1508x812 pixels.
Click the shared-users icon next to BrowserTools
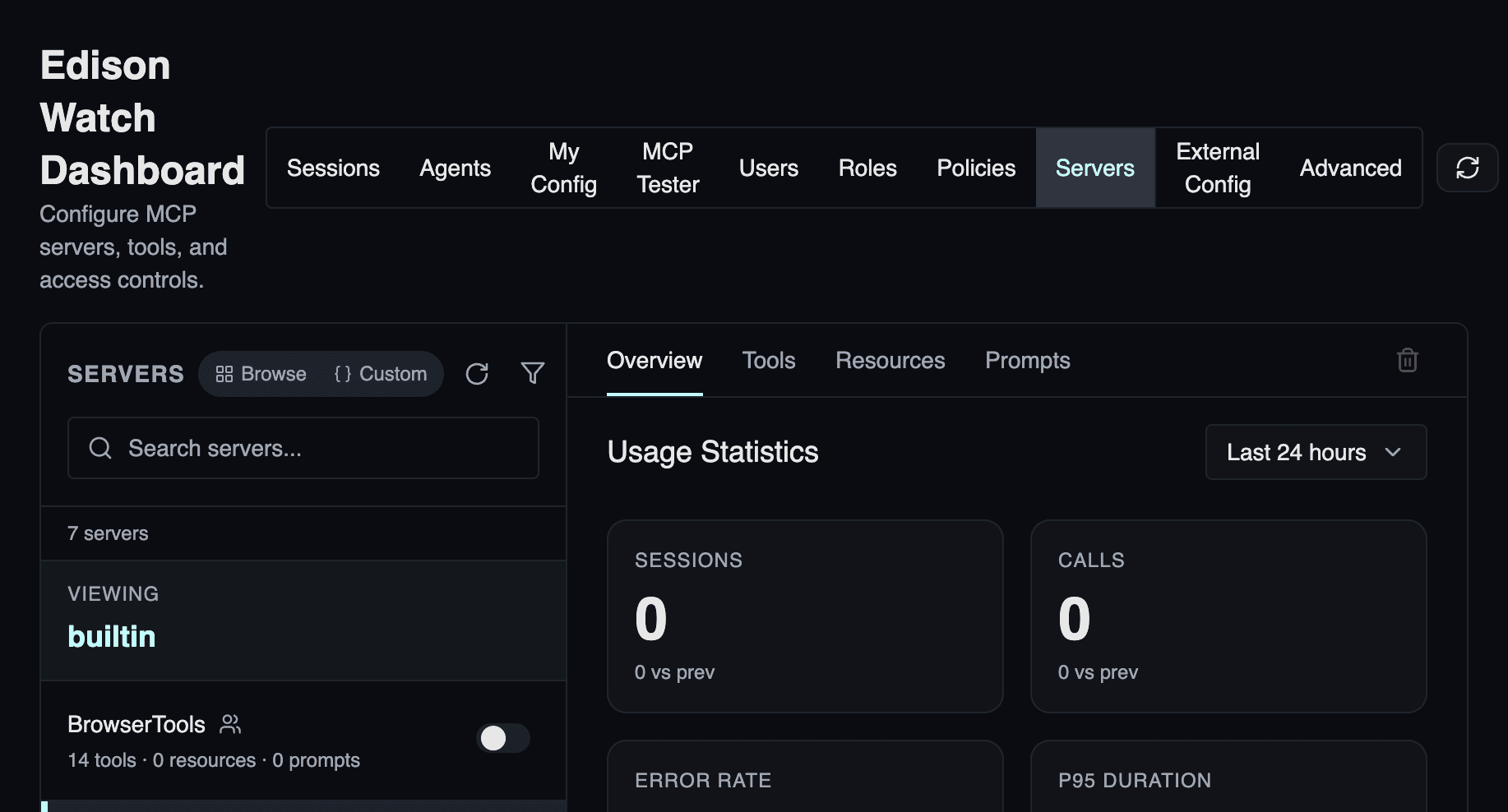230,724
